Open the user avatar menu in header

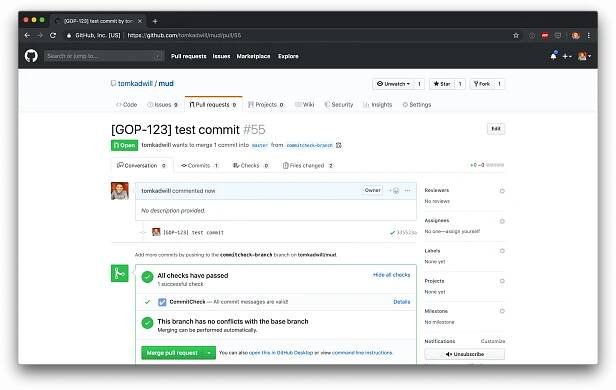[x=584, y=56]
